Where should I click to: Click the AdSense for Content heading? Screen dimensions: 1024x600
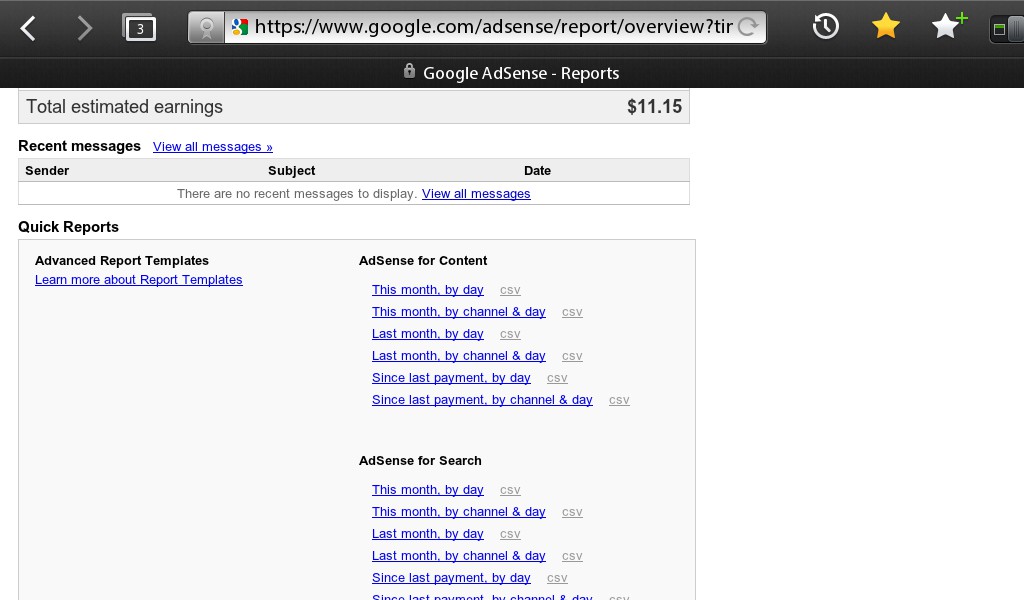pyautogui.click(x=423, y=261)
